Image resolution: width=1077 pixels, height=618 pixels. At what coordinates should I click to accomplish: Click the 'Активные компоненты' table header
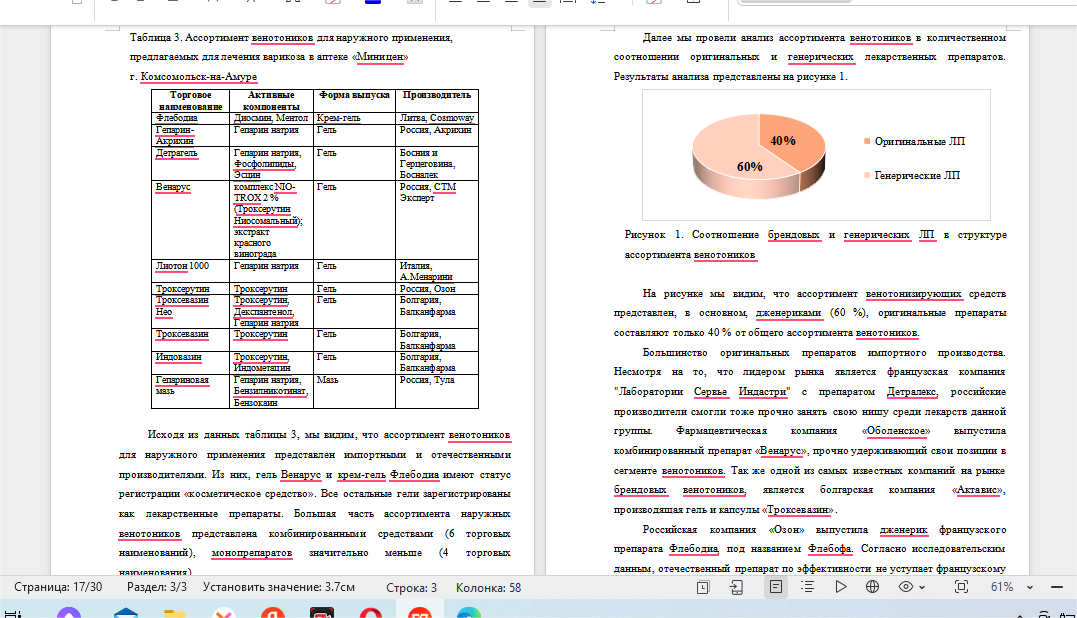pyautogui.click(x=271, y=100)
